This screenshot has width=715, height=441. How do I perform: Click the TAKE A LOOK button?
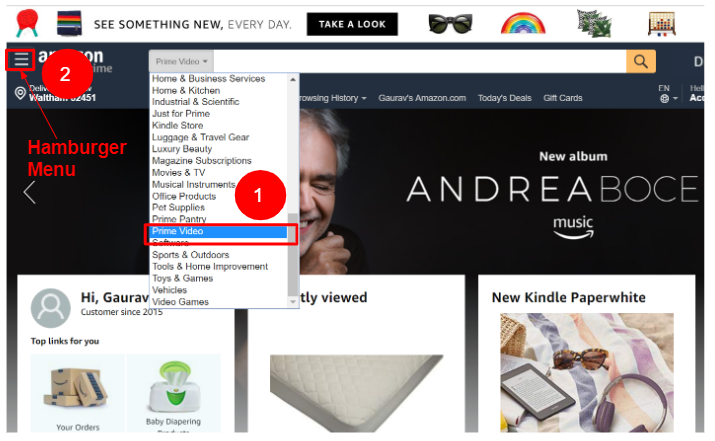click(352, 24)
